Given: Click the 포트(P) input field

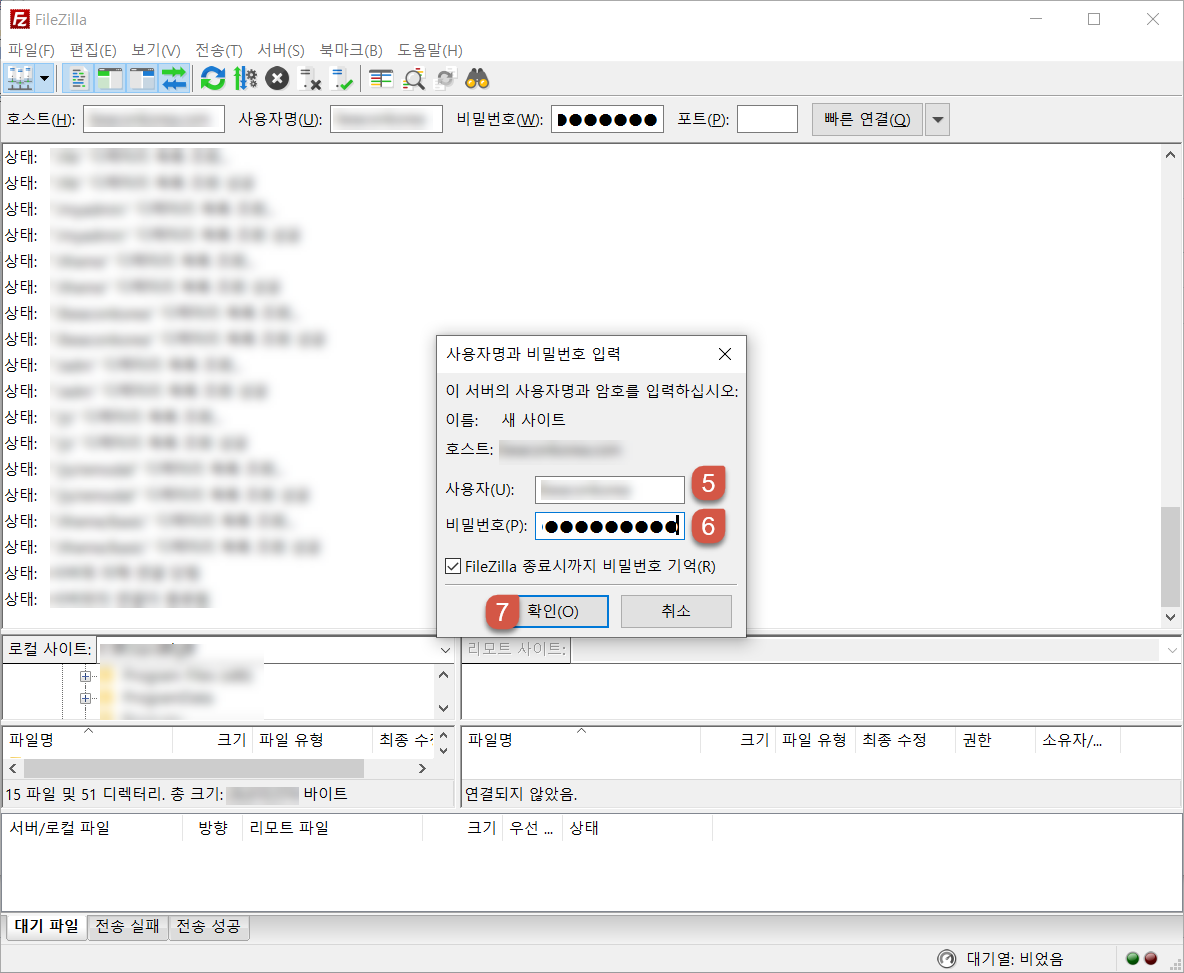Looking at the screenshot, I should pos(766,118).
